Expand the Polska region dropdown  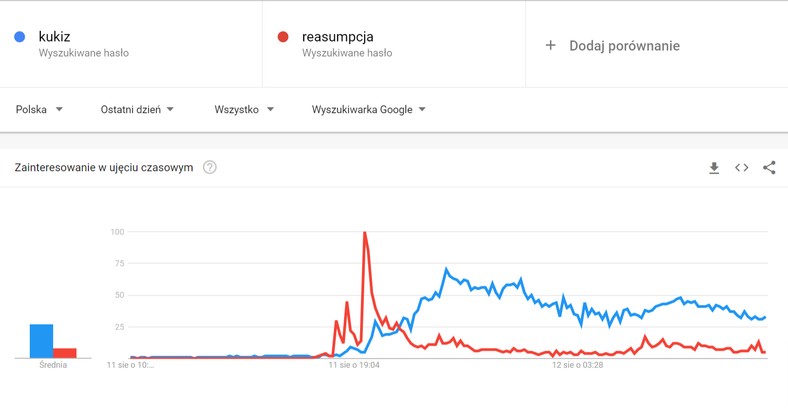pyautogui.click(x=39, y=109)
